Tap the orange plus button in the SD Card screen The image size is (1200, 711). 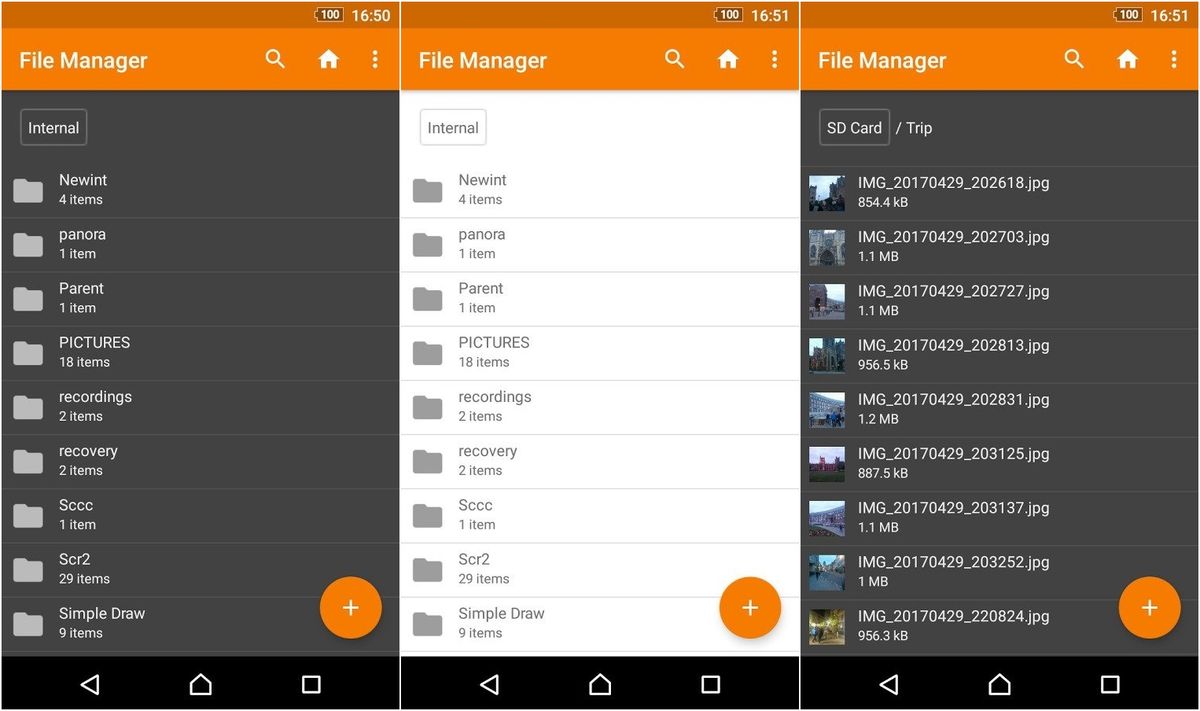coord(1149,607)
